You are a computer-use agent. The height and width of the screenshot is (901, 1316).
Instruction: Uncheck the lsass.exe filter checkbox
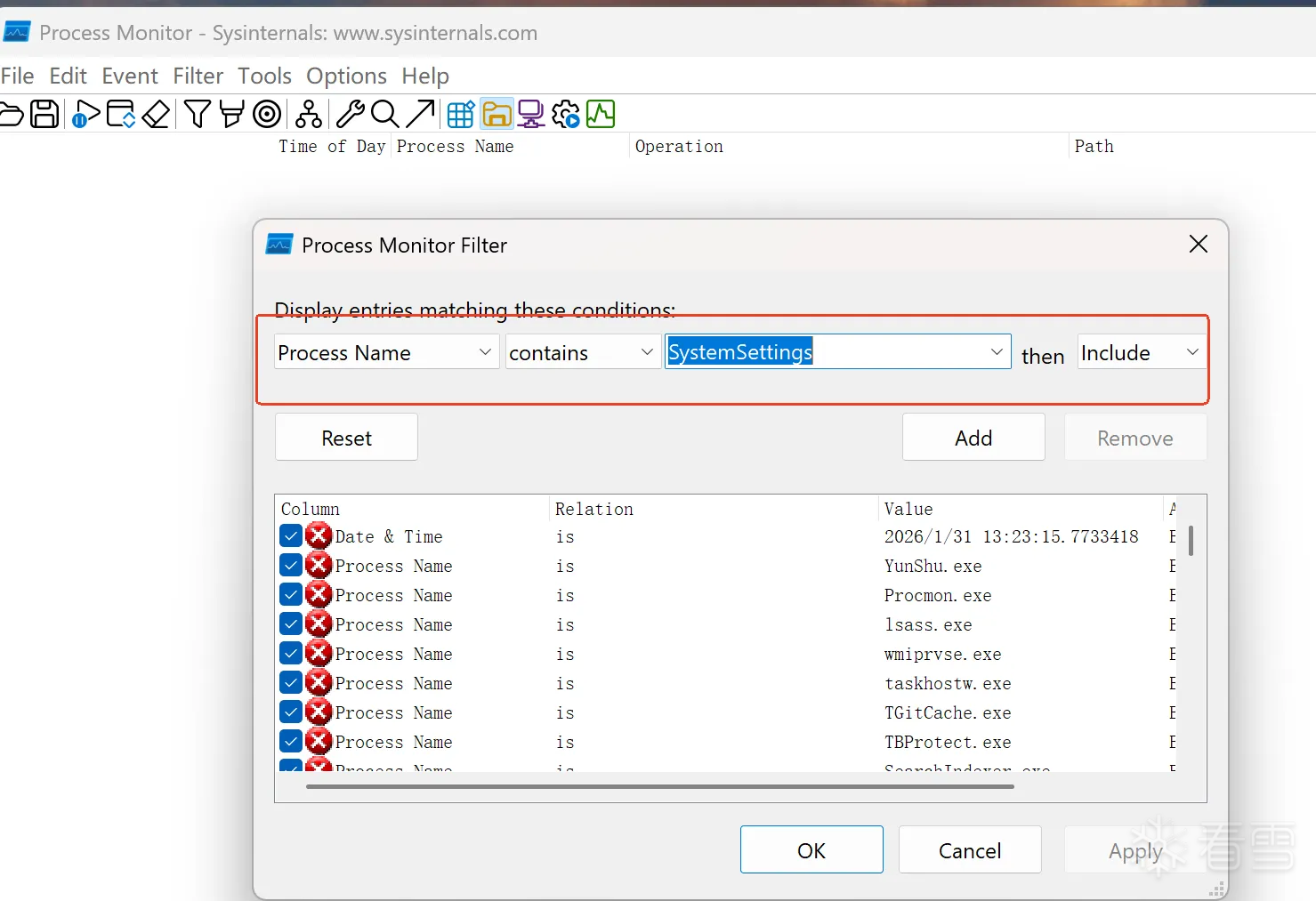tap(291, 624)
